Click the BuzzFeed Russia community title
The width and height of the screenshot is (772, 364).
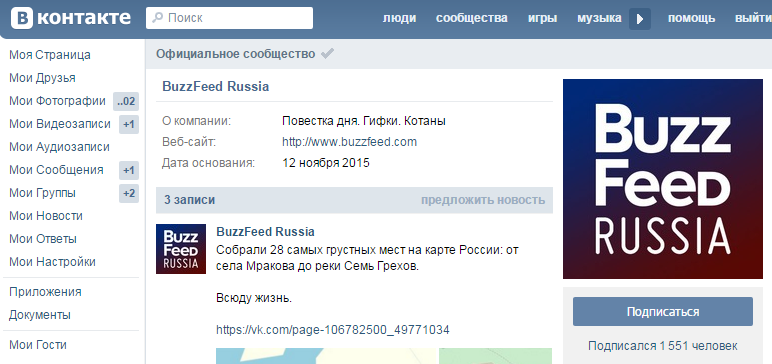[216, 87]
